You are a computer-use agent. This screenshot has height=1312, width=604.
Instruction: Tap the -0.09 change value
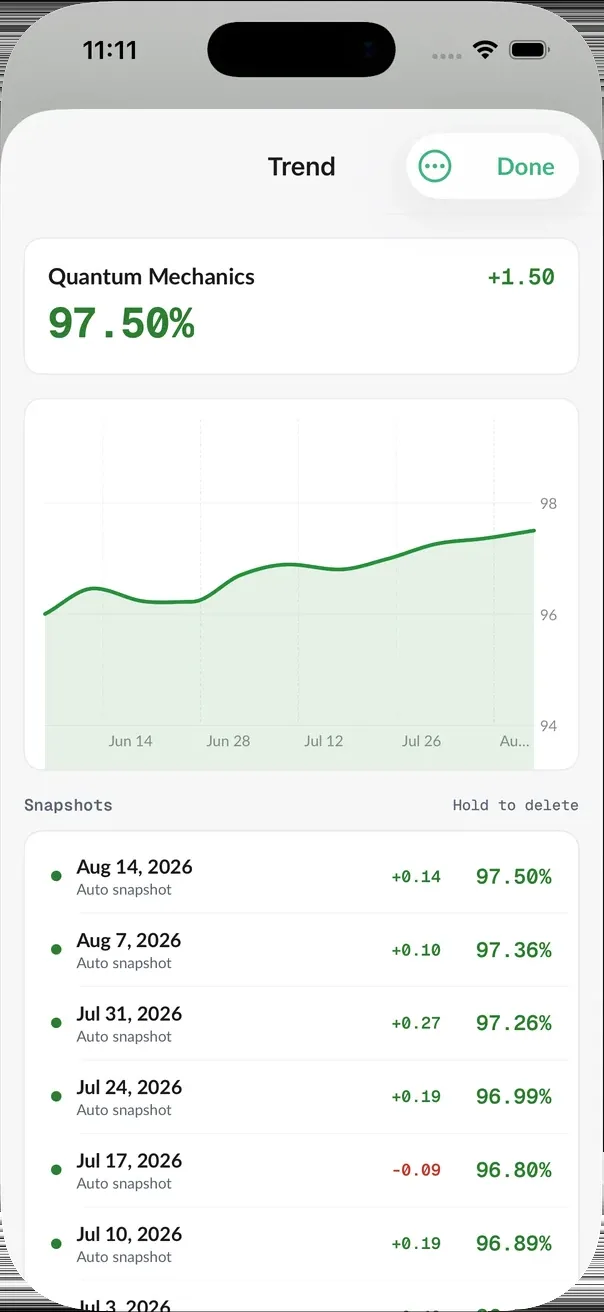point(416,1170)
